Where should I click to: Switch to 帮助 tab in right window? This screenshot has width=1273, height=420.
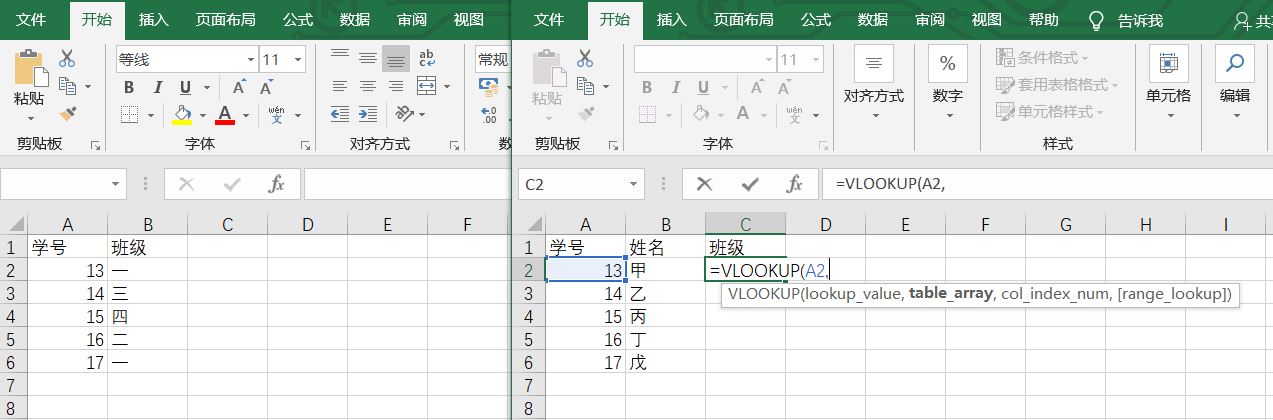tap(1044, 19)
